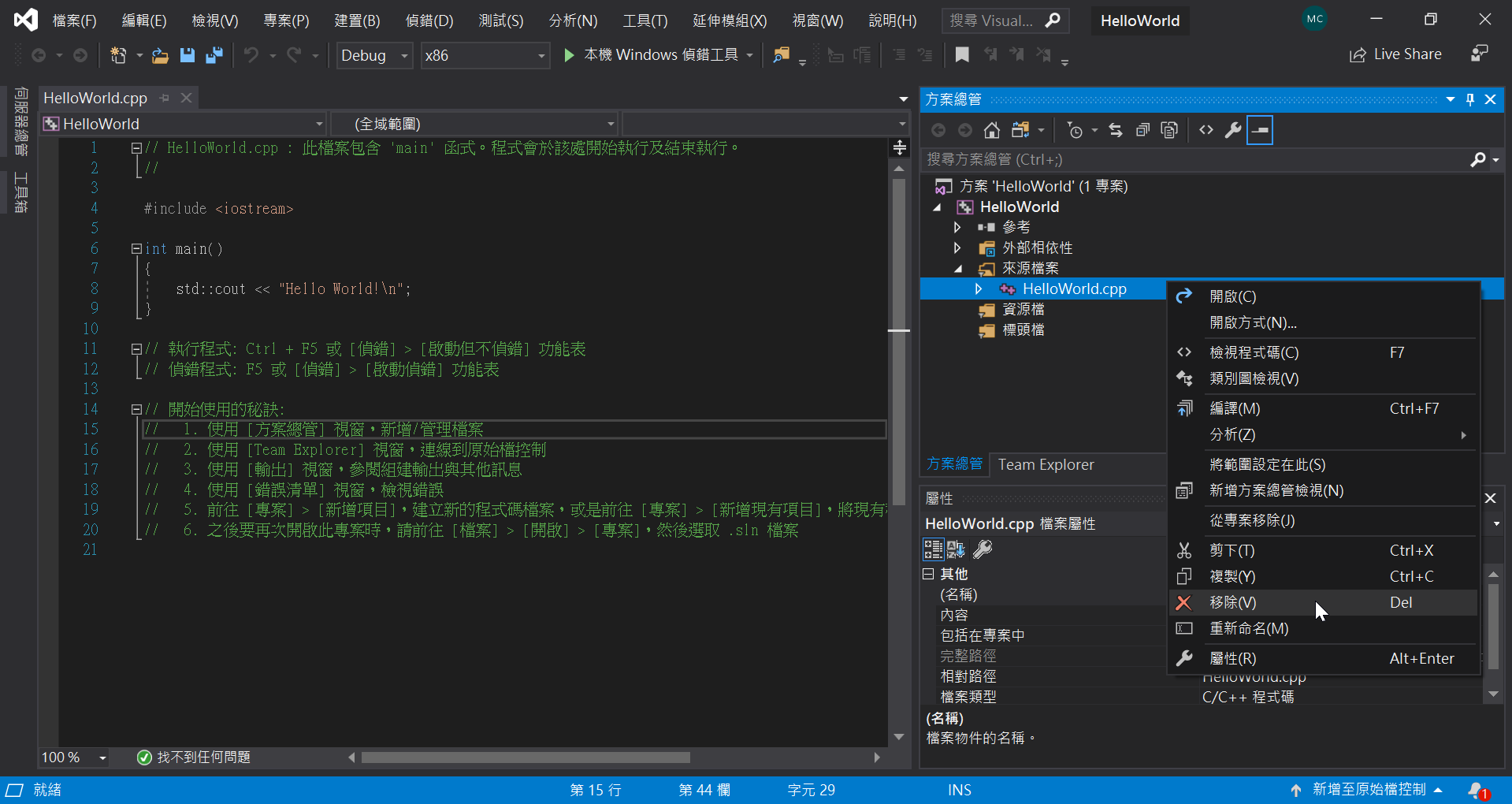Click the editor horizontal scrollbar thumb
The image size is (1512, 804).
[526, 757]
